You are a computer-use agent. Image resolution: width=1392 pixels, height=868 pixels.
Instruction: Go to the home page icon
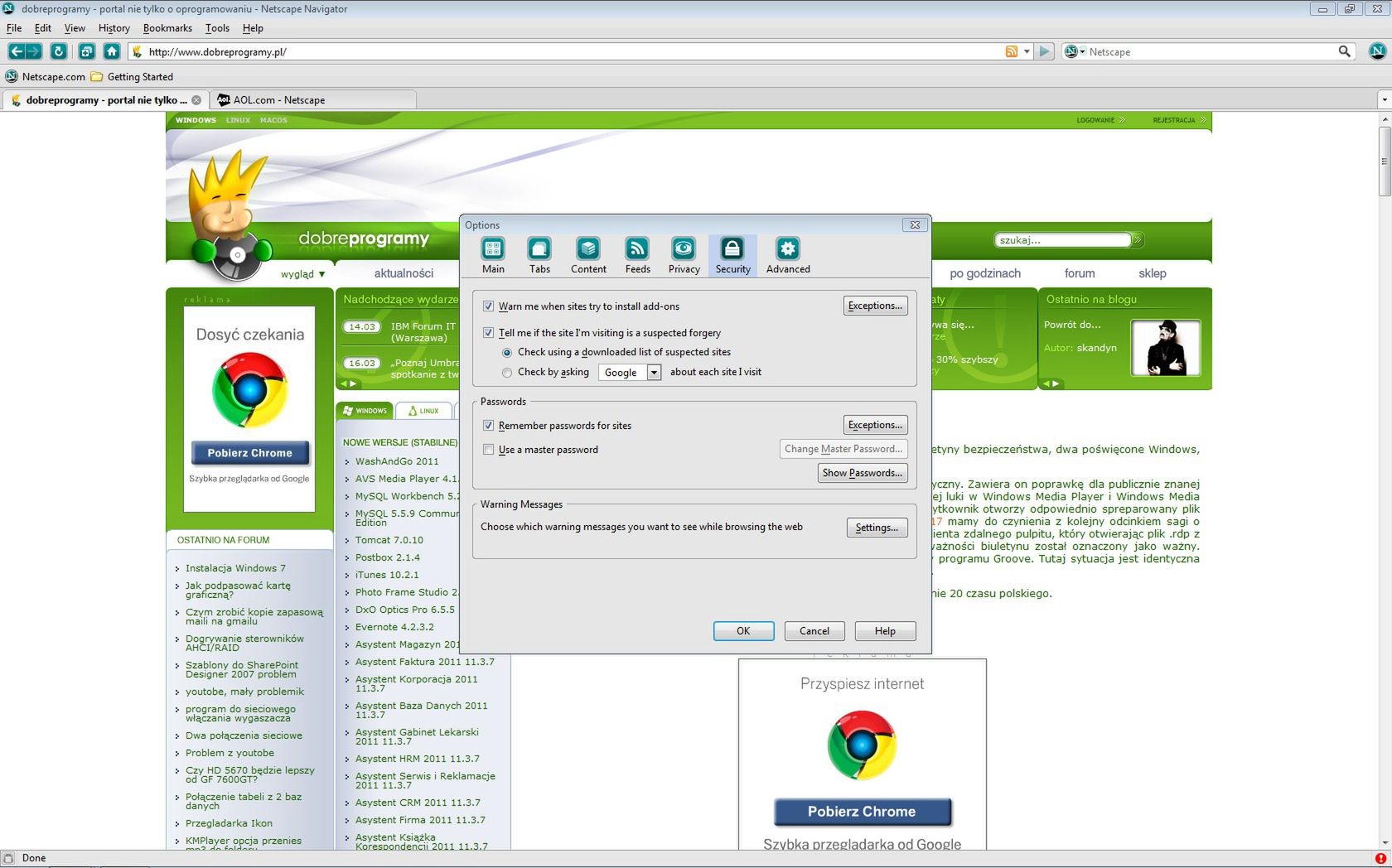click(112, 51)
